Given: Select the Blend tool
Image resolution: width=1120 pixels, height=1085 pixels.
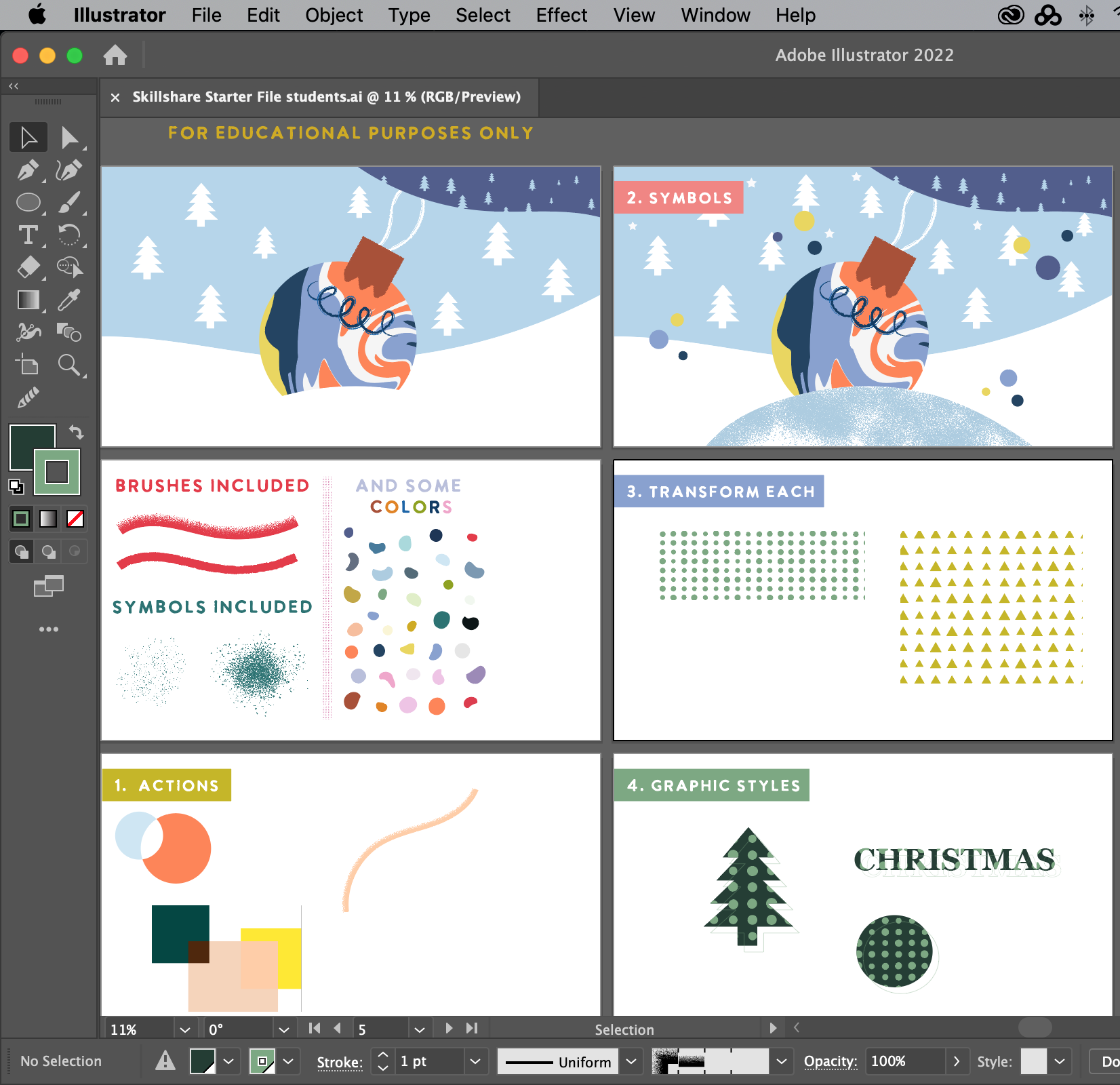Looking at the screenshot, I should (x=69, y=332).
